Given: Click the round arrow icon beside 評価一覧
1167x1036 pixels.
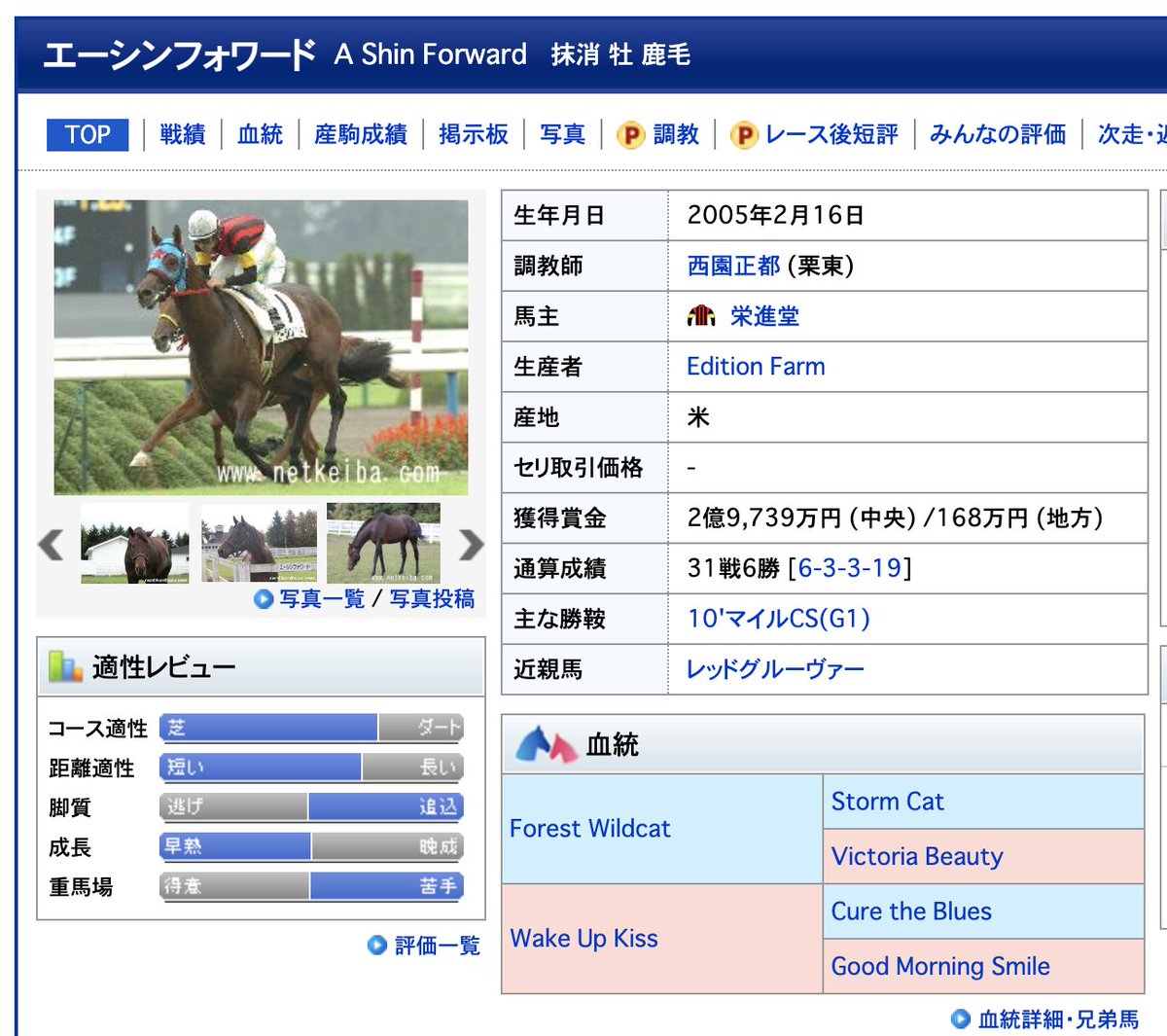Looking at the screenshot, I should tap(377, 945).
